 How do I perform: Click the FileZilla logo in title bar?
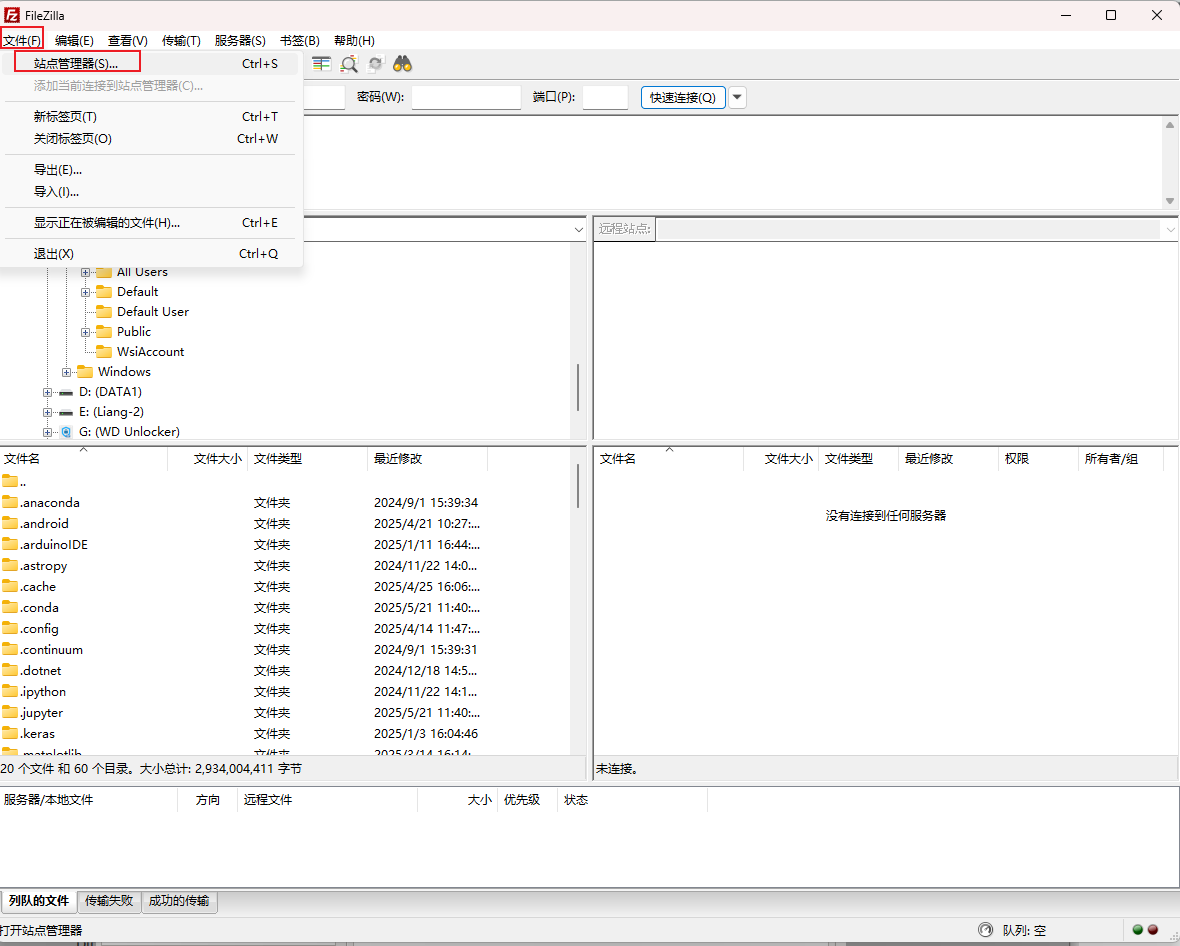[11, 15]
